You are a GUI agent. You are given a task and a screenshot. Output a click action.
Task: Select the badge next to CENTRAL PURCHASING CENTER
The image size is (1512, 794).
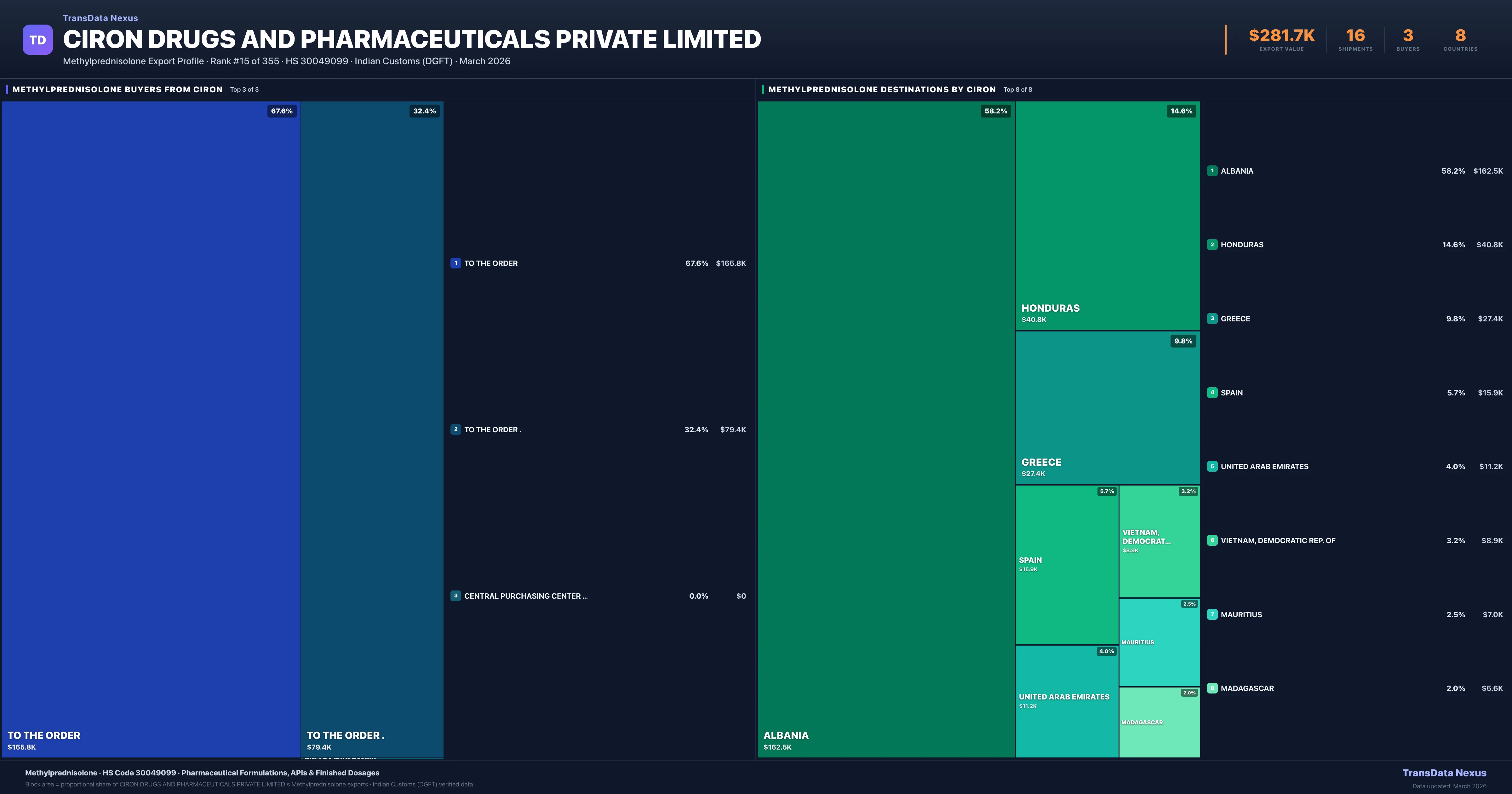(456, 595)
